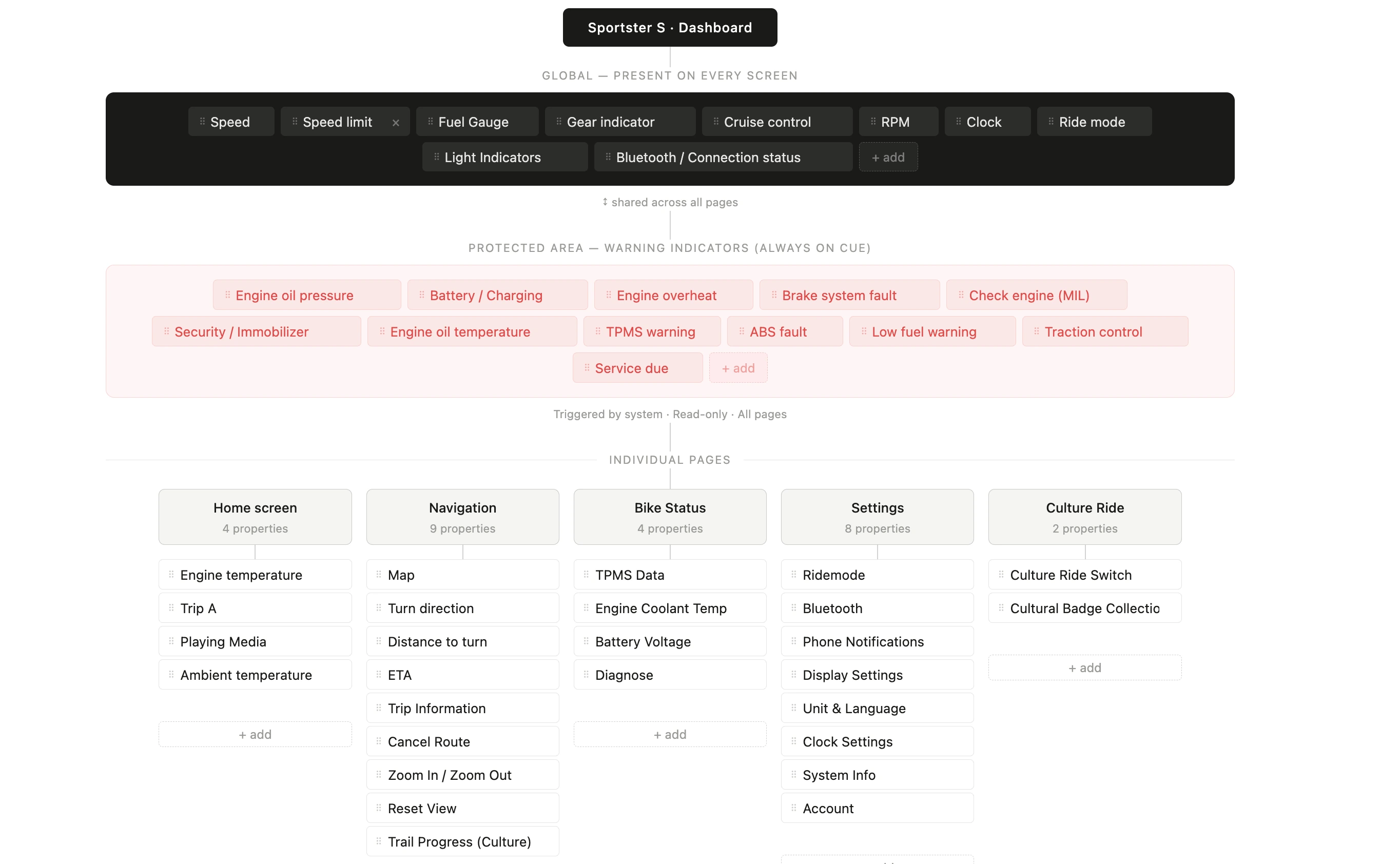Grab the drag handle on Culture Ride Switch row

(x=1001, y=574)
